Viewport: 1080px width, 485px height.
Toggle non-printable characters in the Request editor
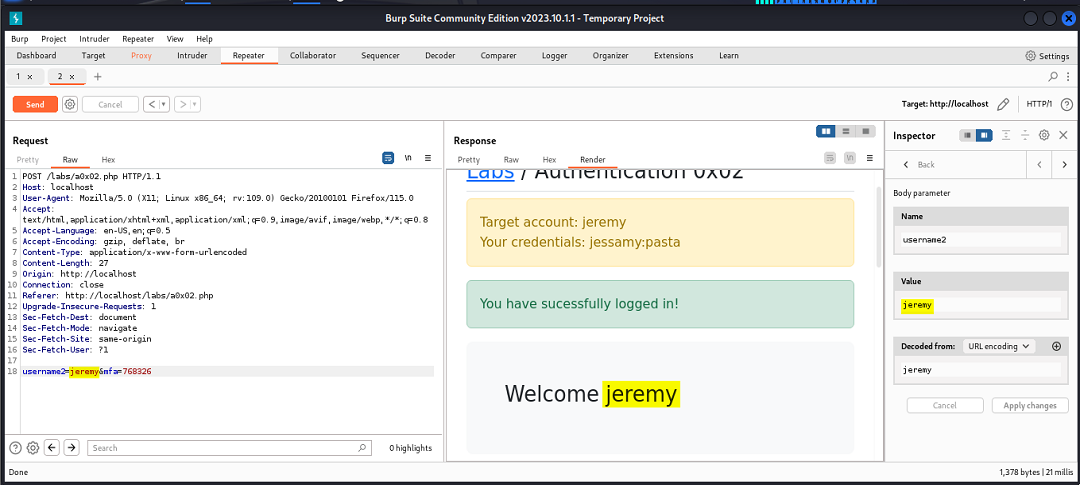click(x=408, y=158)
